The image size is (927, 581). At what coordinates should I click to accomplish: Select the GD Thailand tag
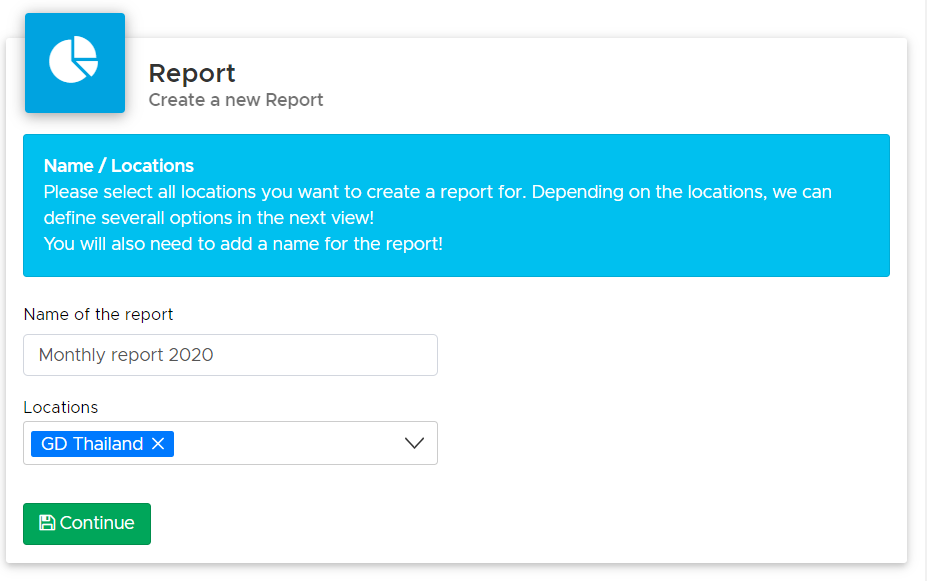pyautogui.click(x=102, y=444)
